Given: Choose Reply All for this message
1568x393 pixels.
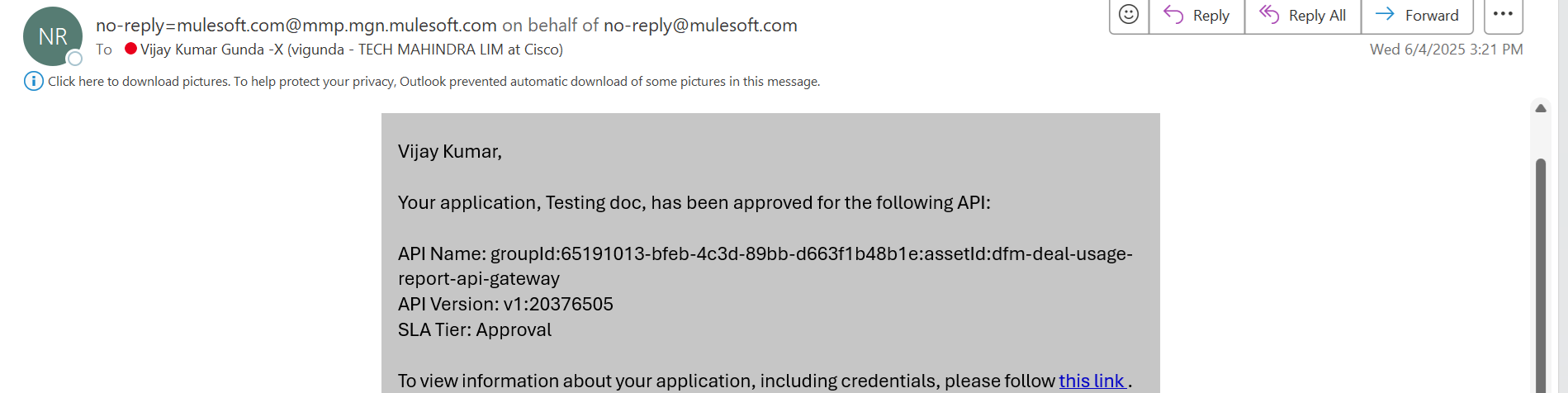Looking at the screenshot, I should (1302, 15).
